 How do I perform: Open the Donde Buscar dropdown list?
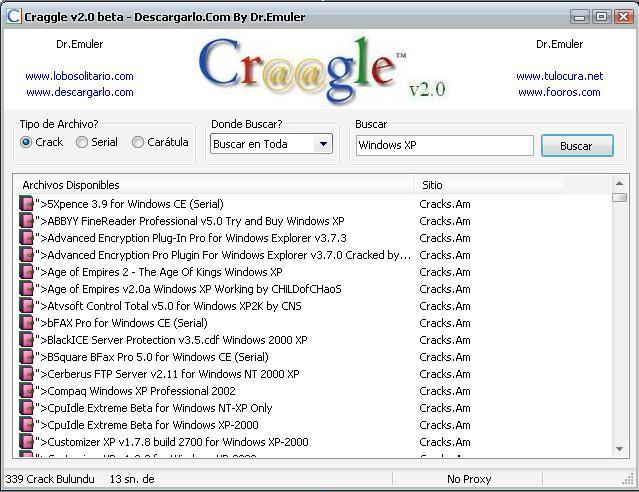point(323,144)
